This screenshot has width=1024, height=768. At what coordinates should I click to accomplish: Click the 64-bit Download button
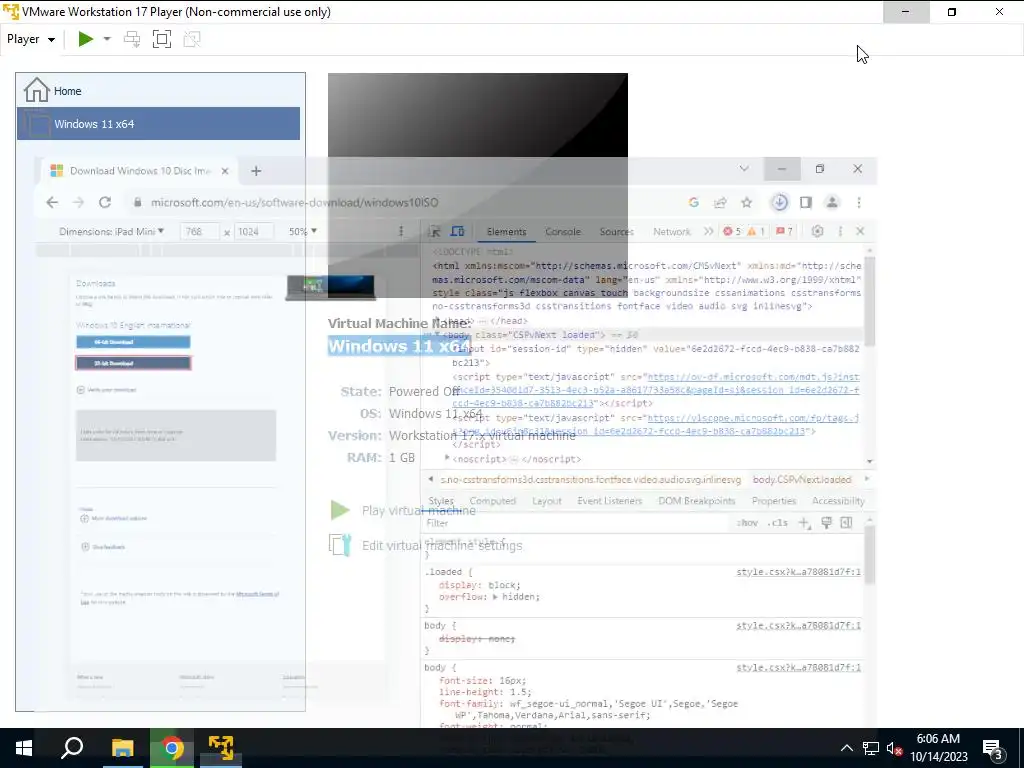pos(133,342)
